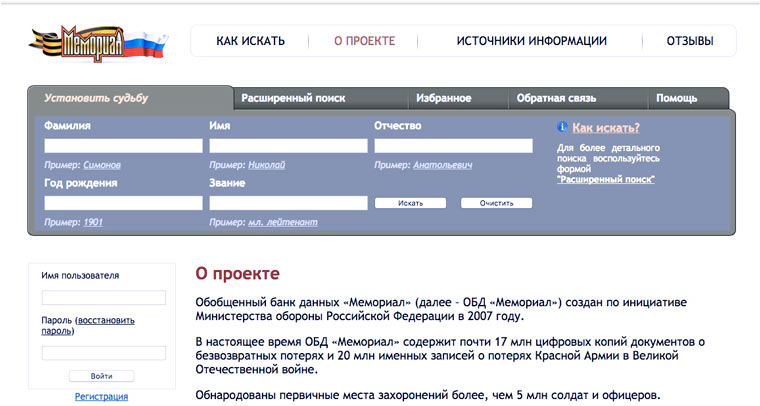The width and height of the screenshot is (760, 406).
Task: Open the КАК ИСКАТЬ menu item
Action: pyautogui.click(x=251, y=41)
